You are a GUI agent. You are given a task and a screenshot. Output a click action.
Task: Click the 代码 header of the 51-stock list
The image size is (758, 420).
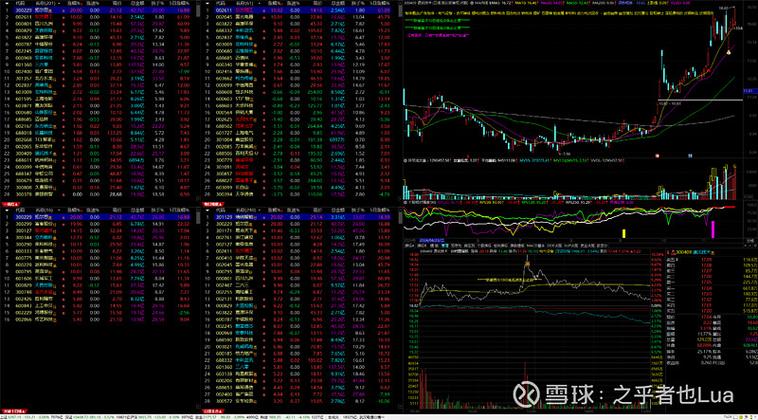pyautogui.click(x=220, y=3)
